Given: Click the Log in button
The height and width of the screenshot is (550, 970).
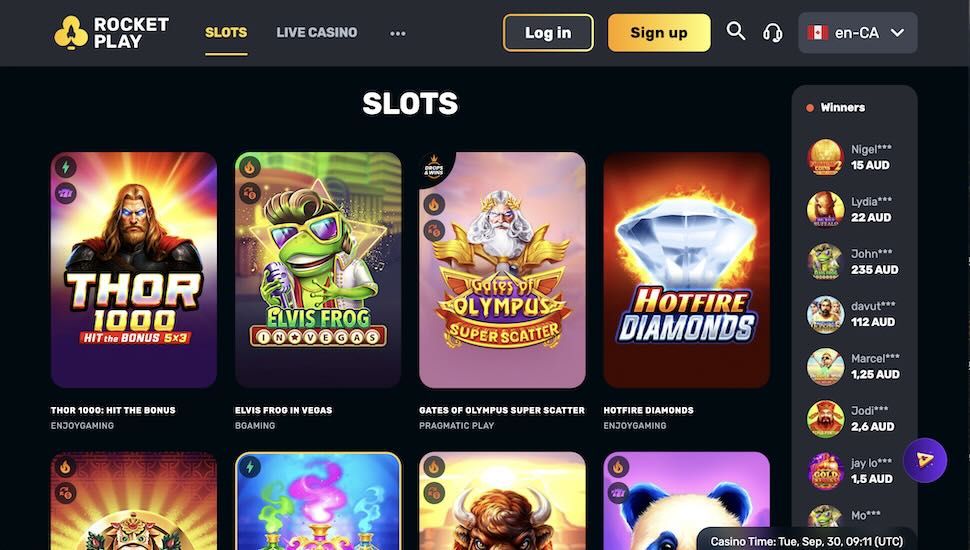Looking at the screenshot, I should (548, 33).
